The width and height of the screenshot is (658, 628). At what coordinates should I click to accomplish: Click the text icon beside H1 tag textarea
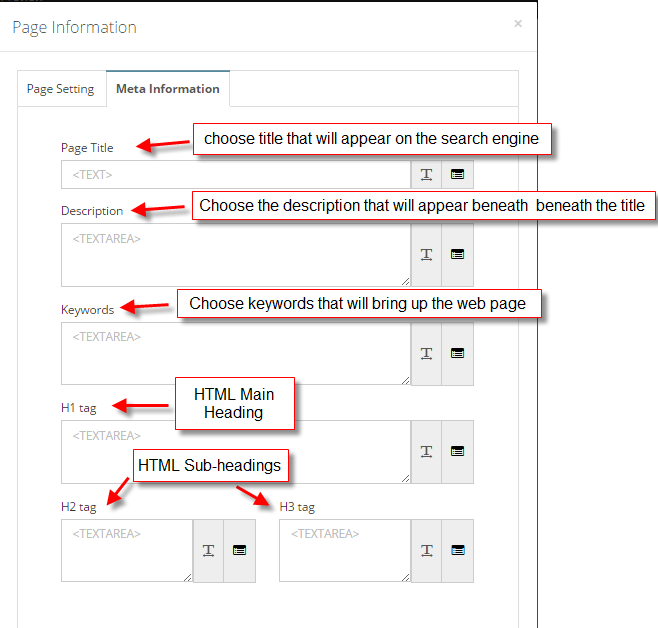click(x=426, y=452)
